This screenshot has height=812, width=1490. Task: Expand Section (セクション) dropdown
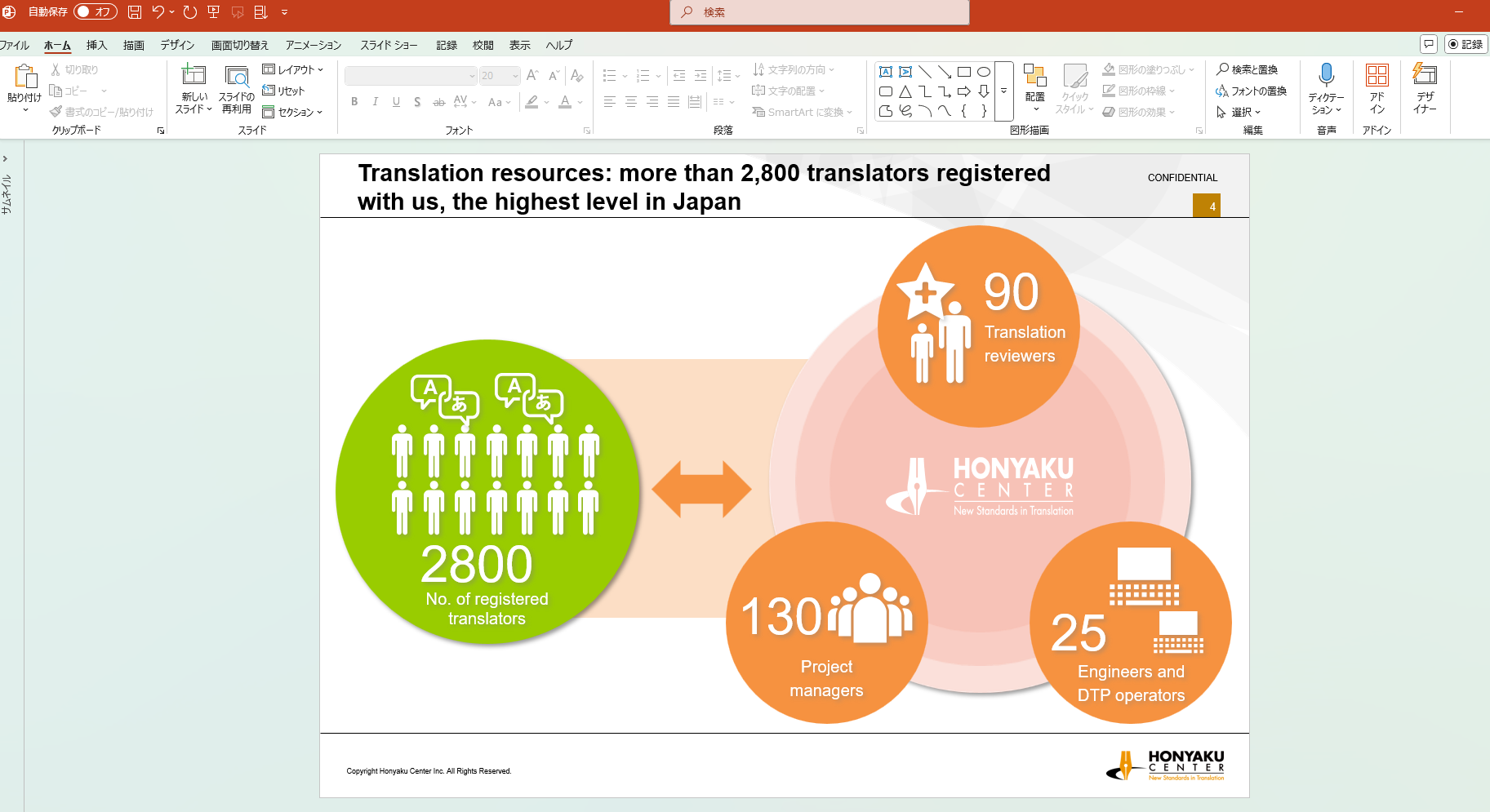point(293,112)
